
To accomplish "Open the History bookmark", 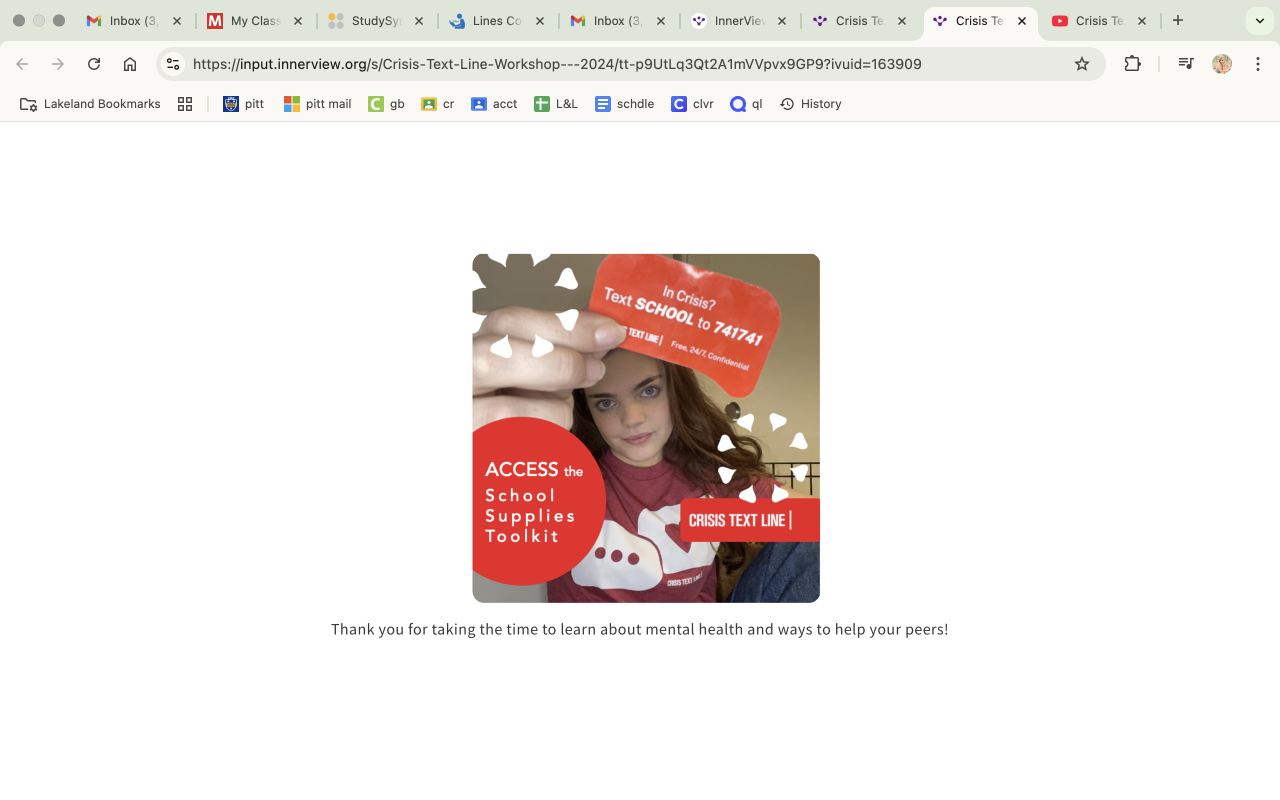I will coord(810,104).
